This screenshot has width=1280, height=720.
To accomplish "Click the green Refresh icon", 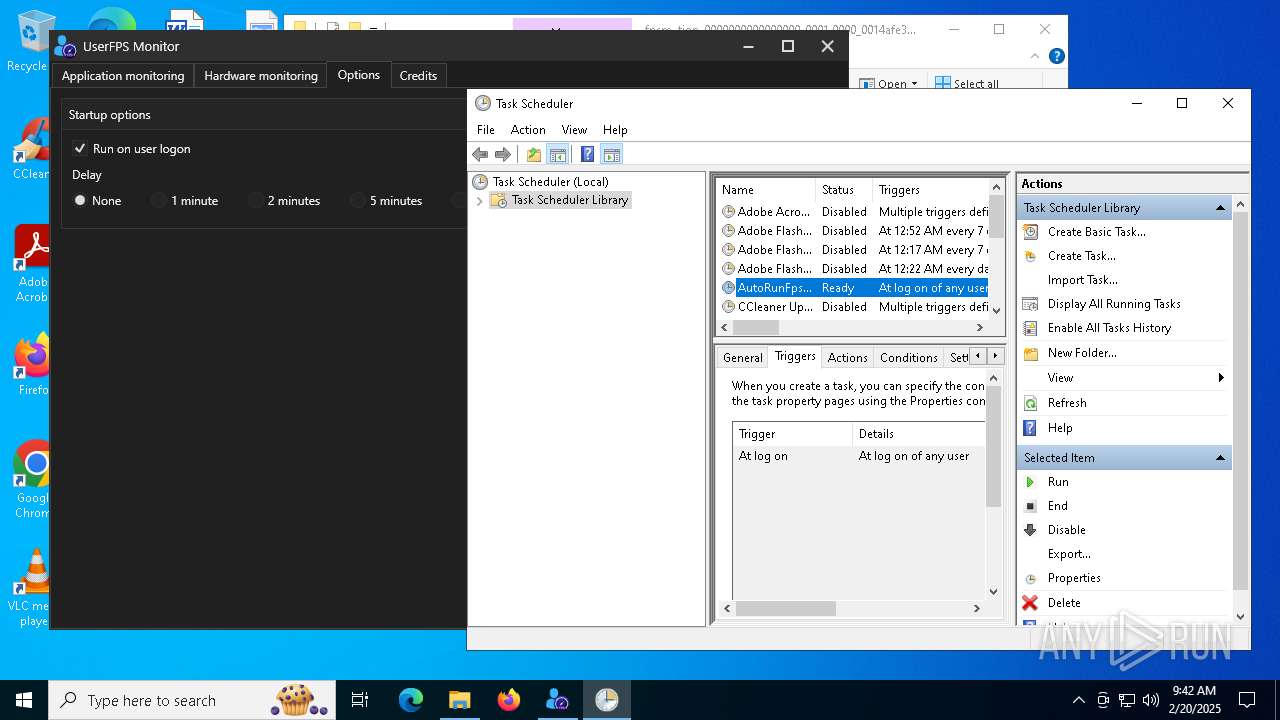I will click(x=1031, y=403).
